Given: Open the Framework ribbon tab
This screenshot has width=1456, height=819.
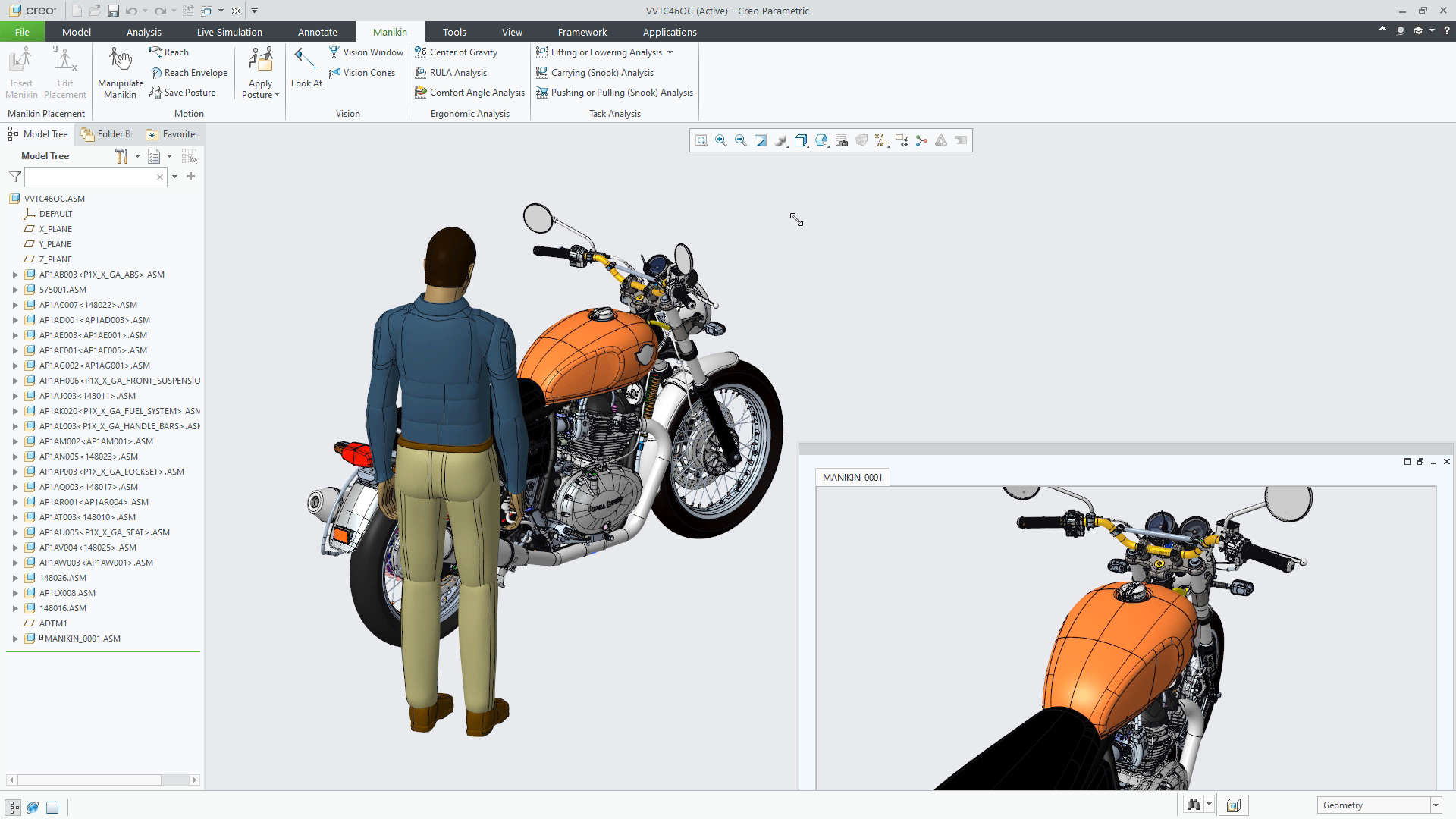Looking at the screenshot, I should 582,32.
